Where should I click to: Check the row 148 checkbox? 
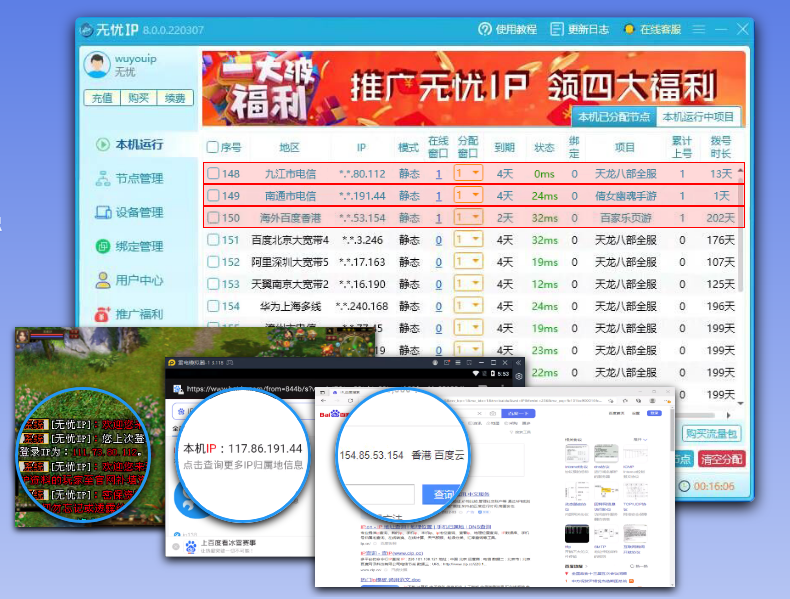click(x=214, y=173)
